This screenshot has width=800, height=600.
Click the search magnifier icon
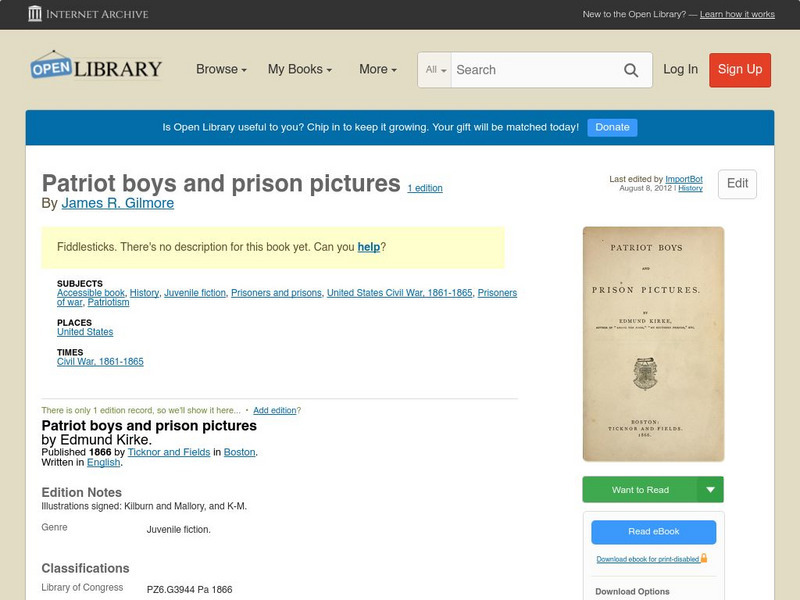pos(631,70)
